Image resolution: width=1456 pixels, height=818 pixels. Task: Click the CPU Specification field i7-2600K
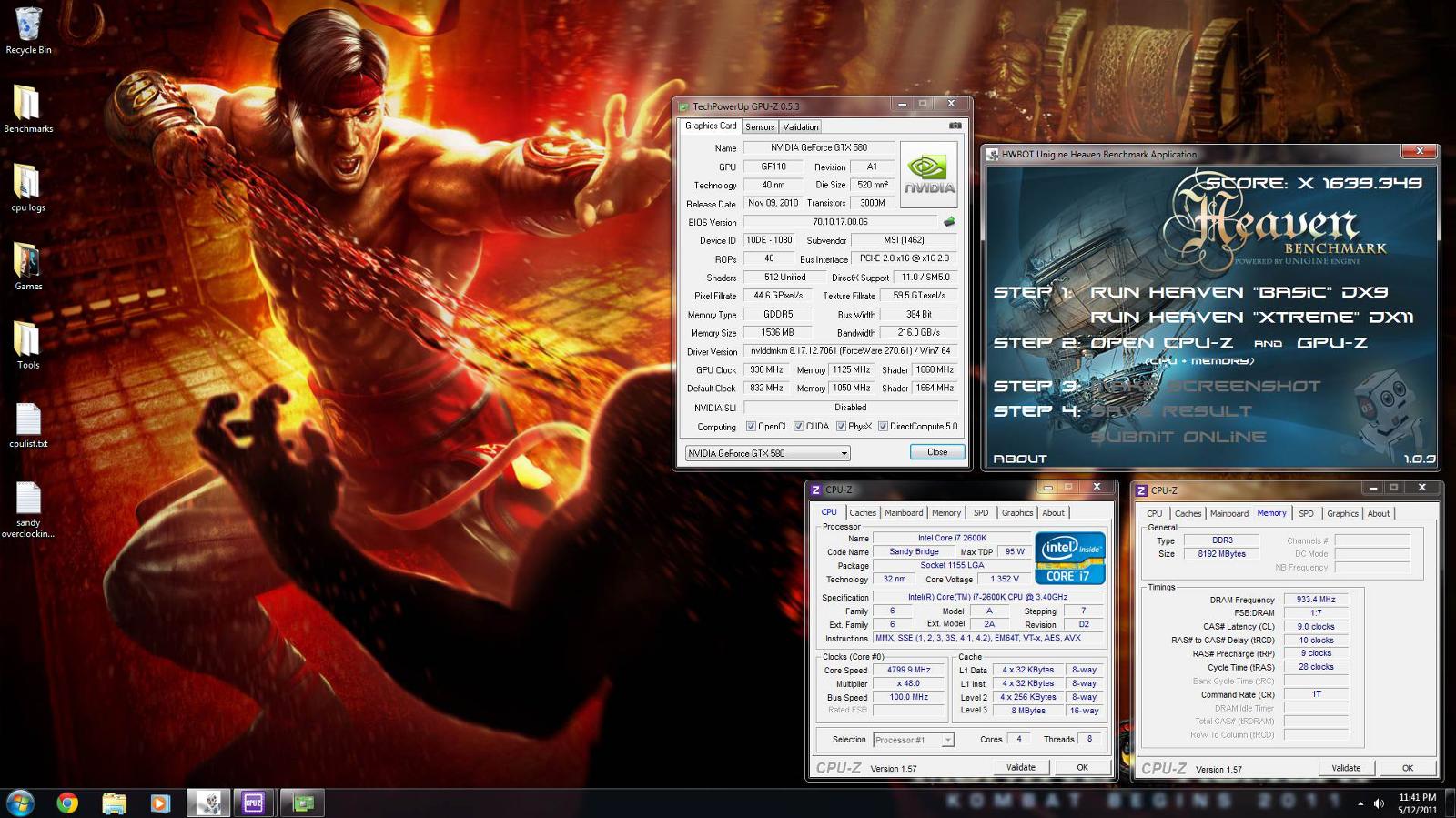(x=987, y=597)
